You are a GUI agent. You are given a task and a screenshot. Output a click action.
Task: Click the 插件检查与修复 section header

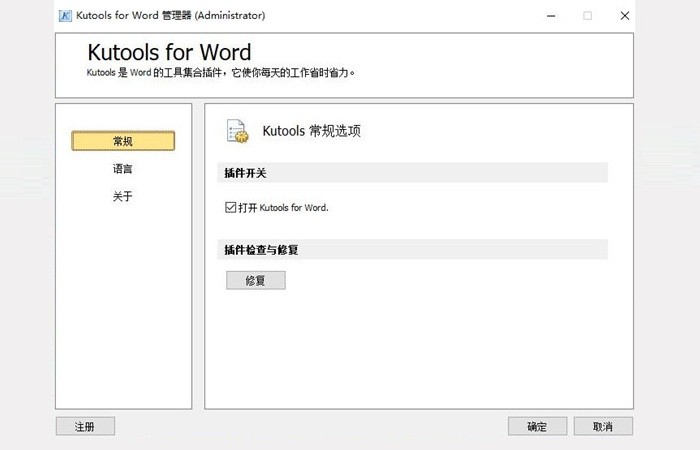point(261,250)
